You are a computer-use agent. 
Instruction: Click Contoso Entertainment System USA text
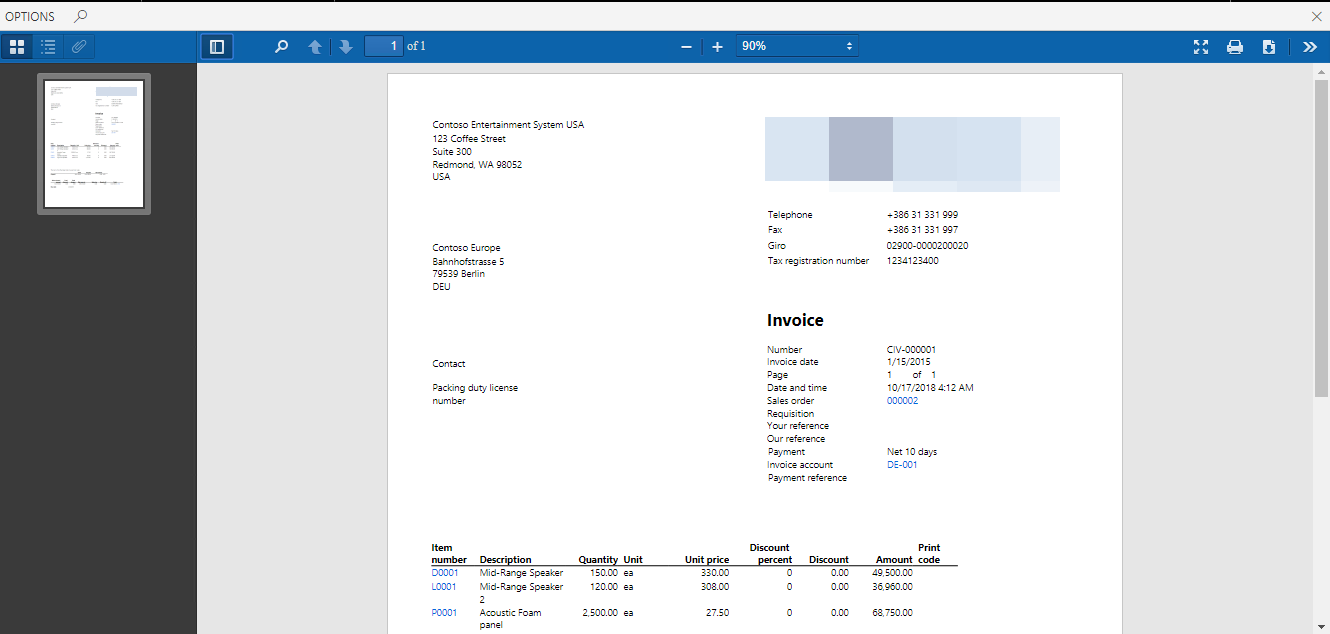(x=508, y=125)
